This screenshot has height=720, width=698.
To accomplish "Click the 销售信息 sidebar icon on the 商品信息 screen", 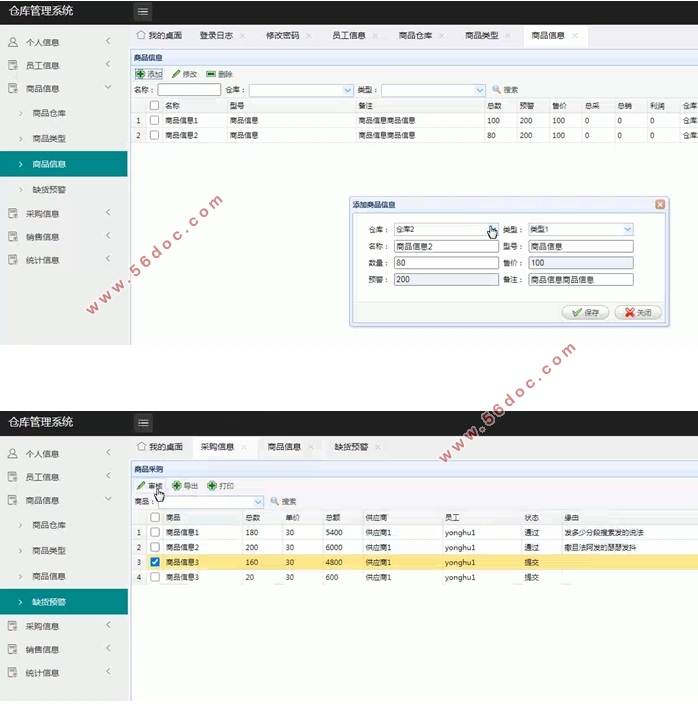I will coord(13,236).
